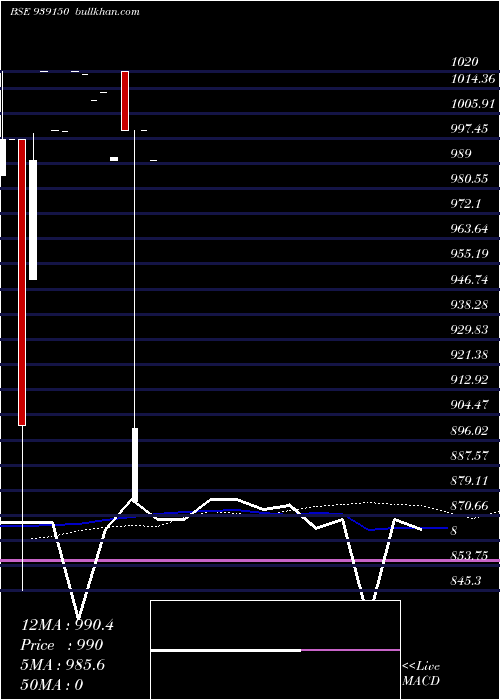
Task: Click the 896.02 price axis label
Action: tap(469, 431)
